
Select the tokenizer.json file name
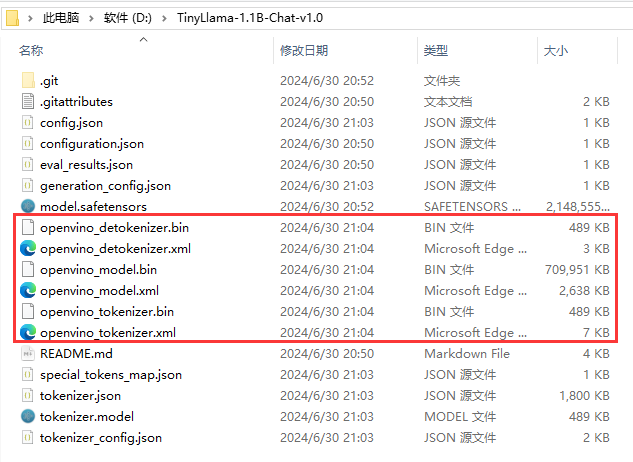coord(80,396)
